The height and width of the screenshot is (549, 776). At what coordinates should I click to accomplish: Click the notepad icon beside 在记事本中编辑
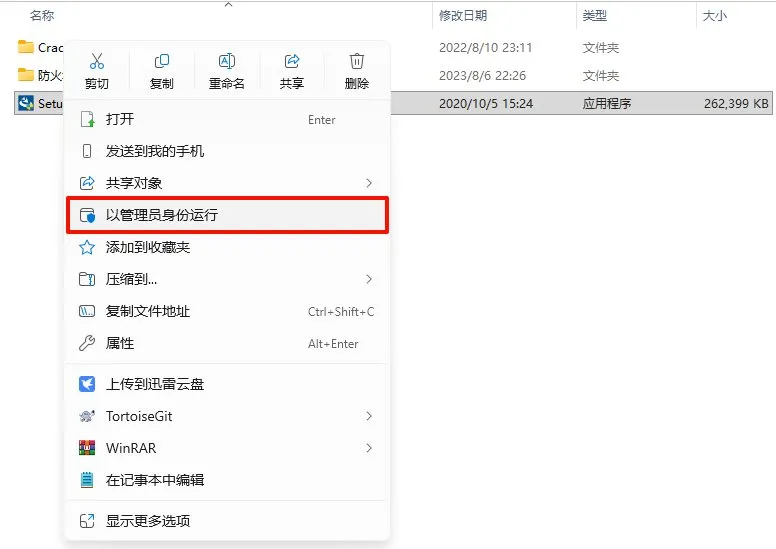(x=87, y=480)
